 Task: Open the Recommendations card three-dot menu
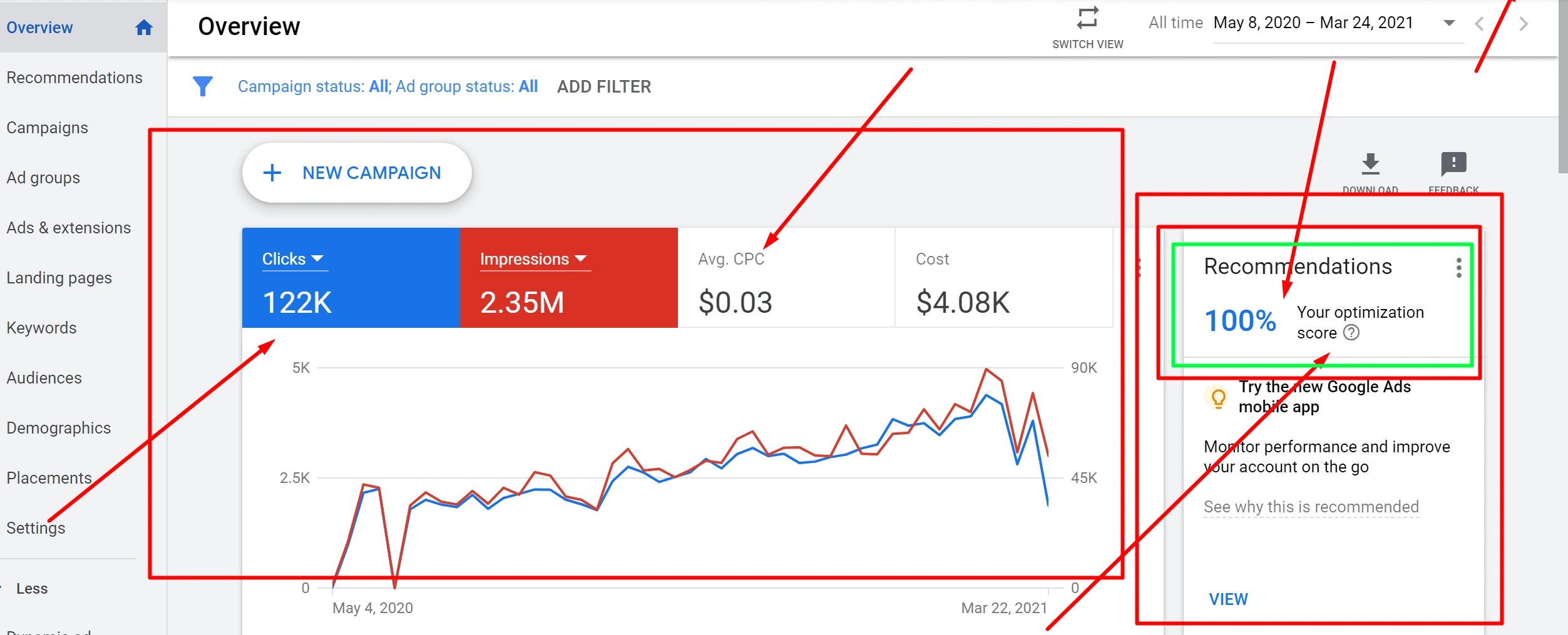[x=1458, y=268]
